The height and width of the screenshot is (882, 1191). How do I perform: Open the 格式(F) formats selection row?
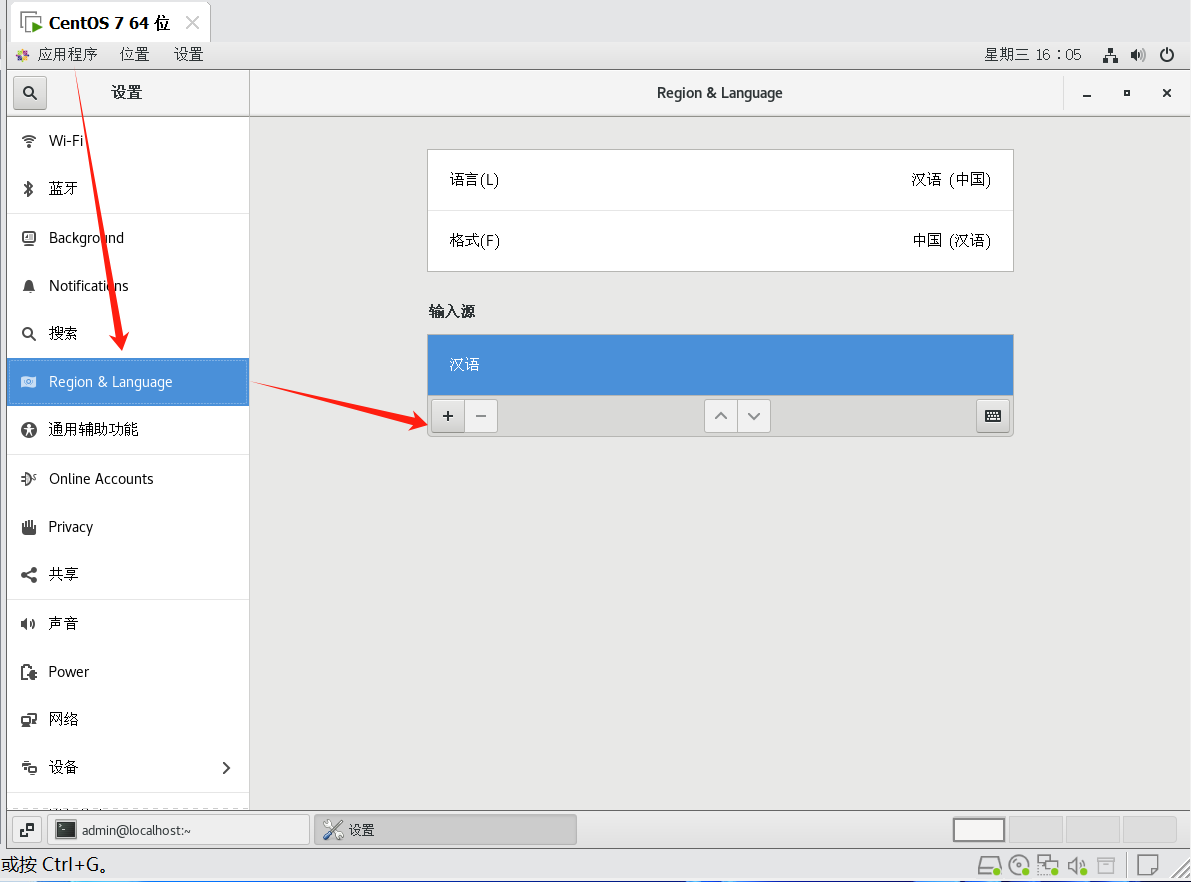(720, 241)
